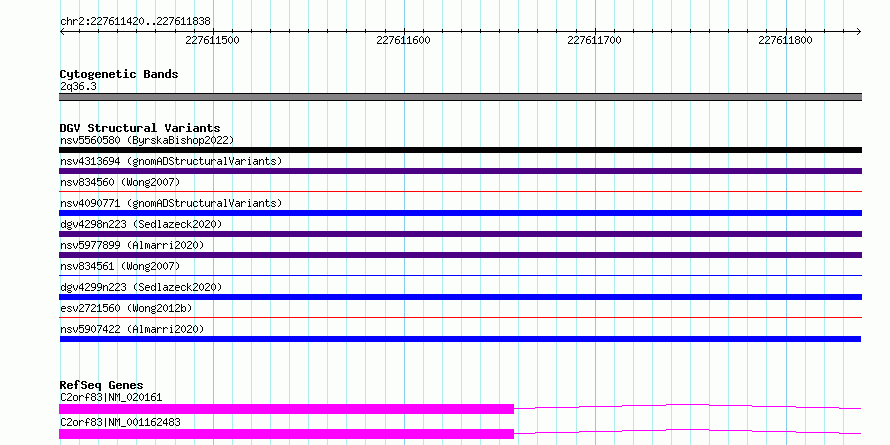Screen dimensions: 890x445
Task: Click ruler position label 227611800
Action: pyautogui.click(x=785, y=40)
